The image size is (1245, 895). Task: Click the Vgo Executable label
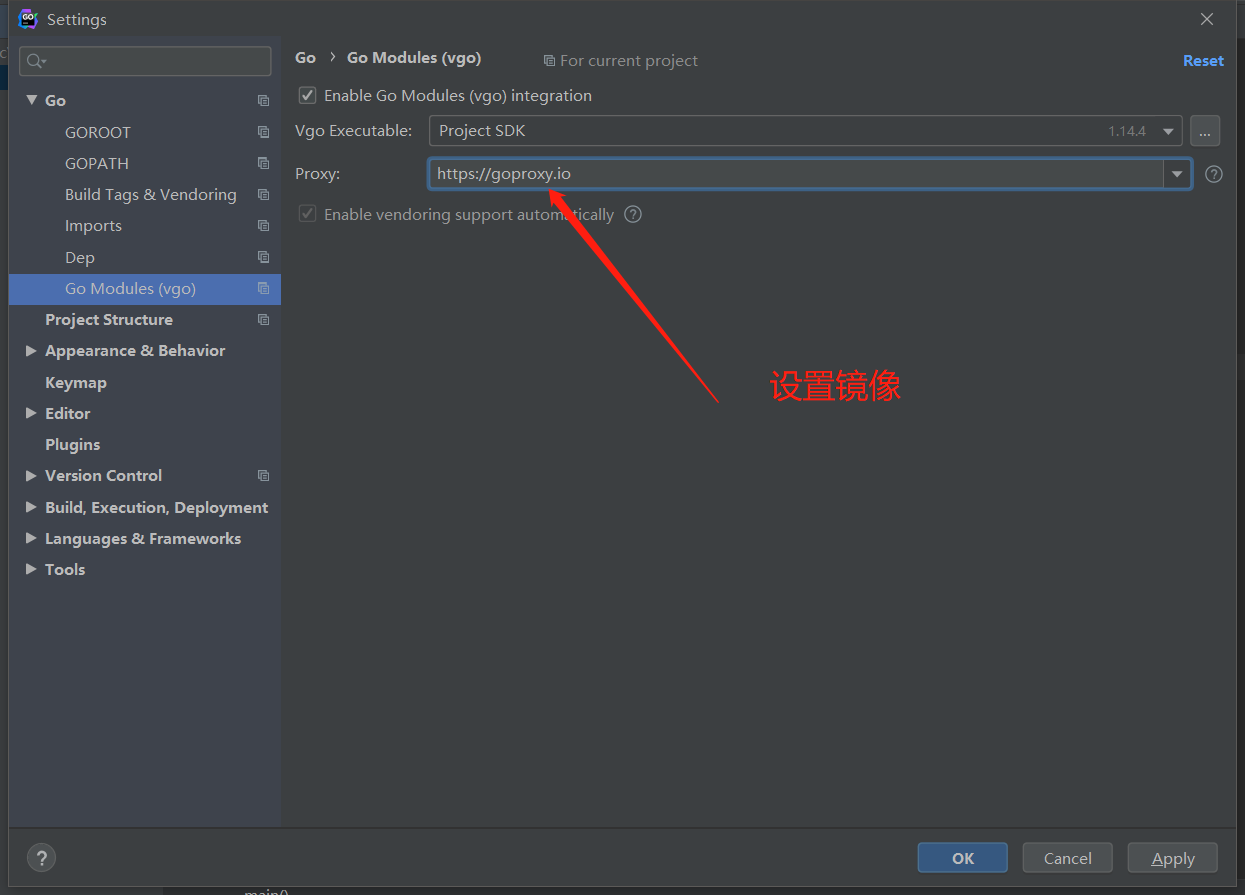(x=353, y=131)
